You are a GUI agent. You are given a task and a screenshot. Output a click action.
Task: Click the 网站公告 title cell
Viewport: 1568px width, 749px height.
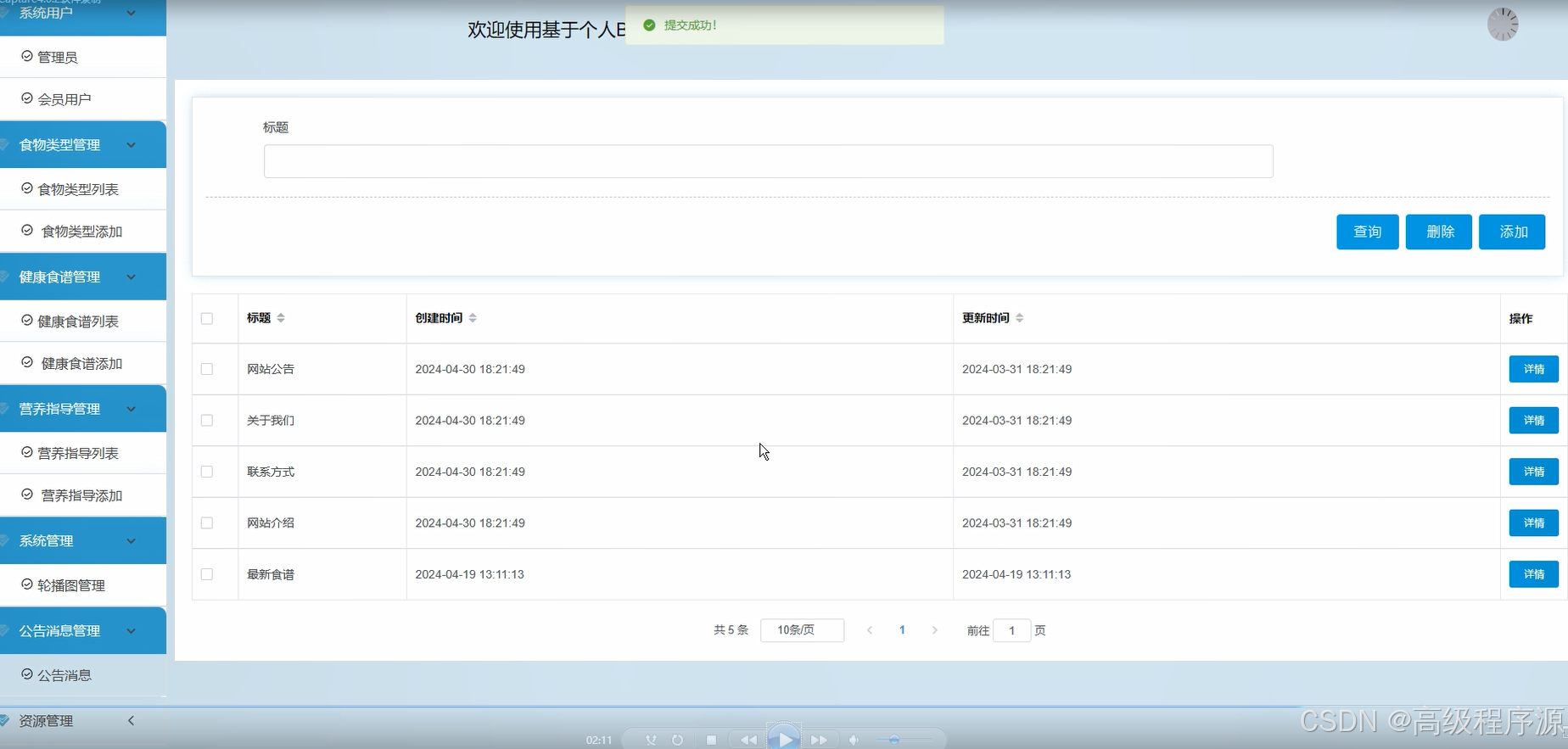click(271, 369)
